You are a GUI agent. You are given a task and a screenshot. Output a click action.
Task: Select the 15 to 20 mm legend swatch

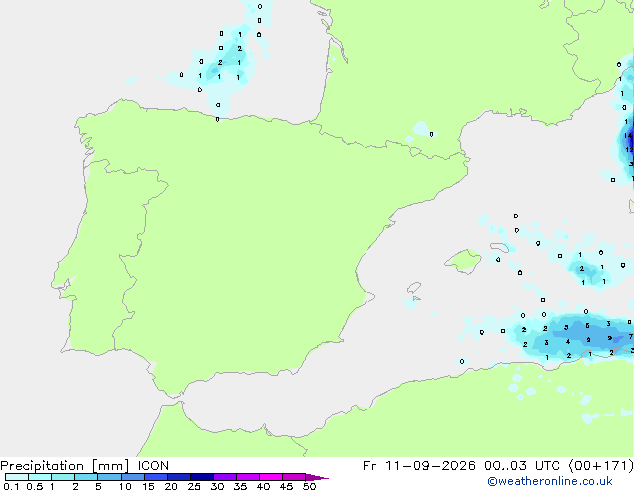coord(156,477)
